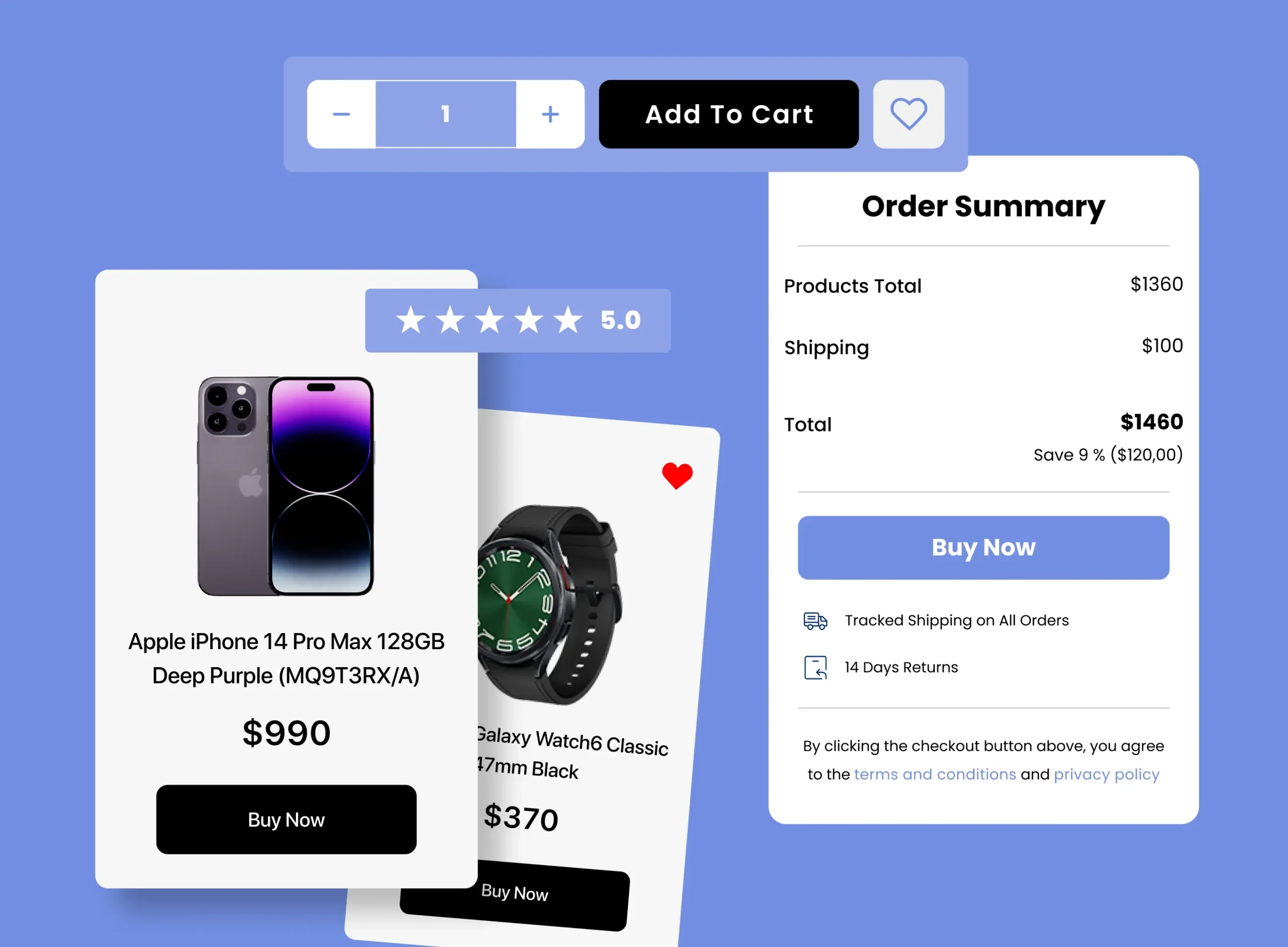The height and width of the screenshot is (947, 1288).
Task: Open the iPhone 14 Pro Max image
Action: pos(285,486)
